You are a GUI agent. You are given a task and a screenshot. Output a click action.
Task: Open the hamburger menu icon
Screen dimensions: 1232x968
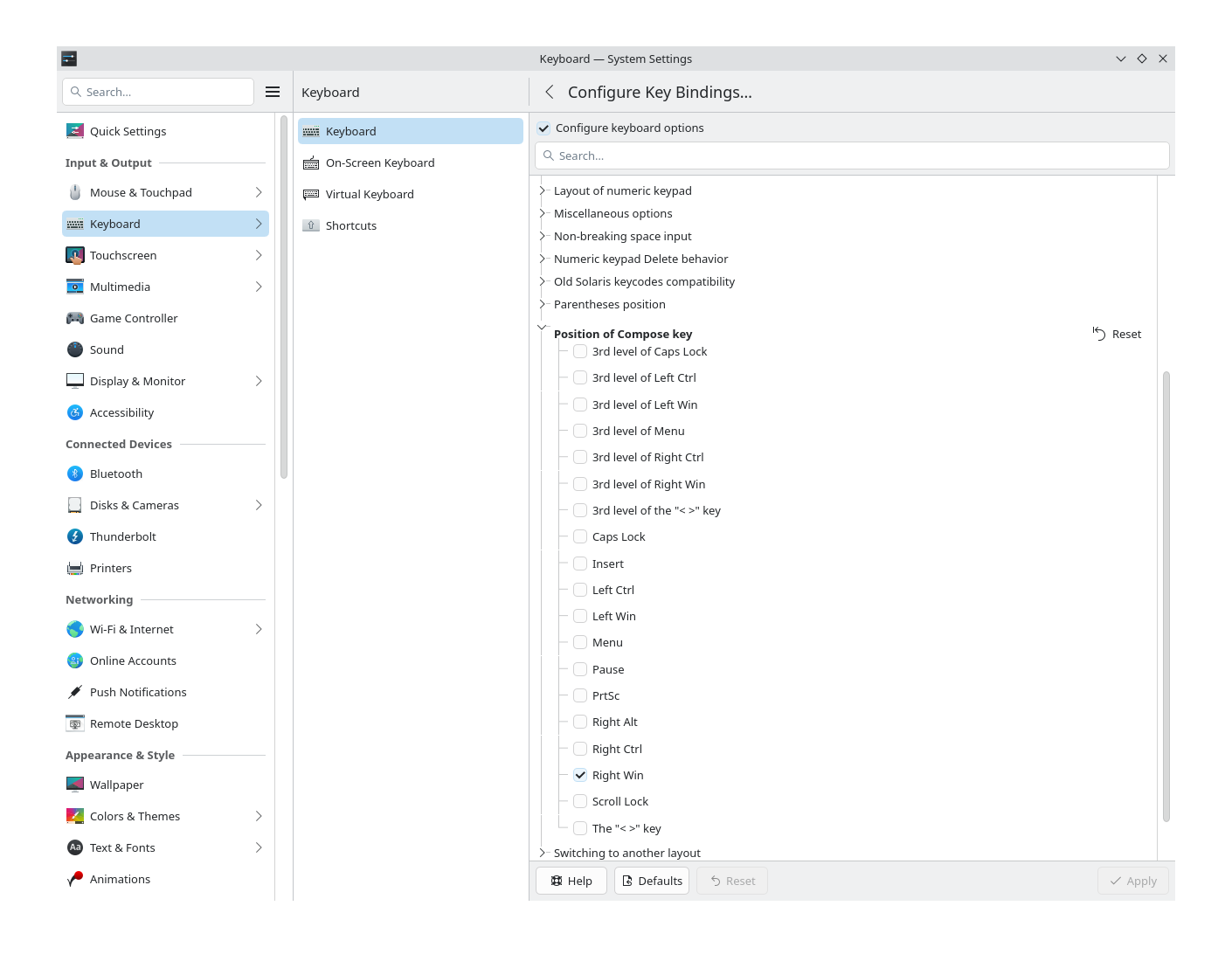pyautogui.click(x=273, y=92)
